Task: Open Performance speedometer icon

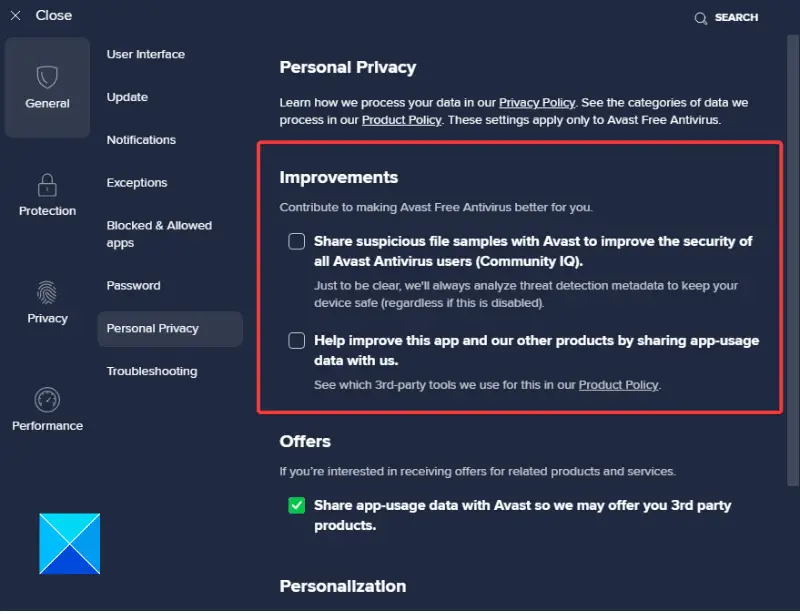Action: point(47,400)
